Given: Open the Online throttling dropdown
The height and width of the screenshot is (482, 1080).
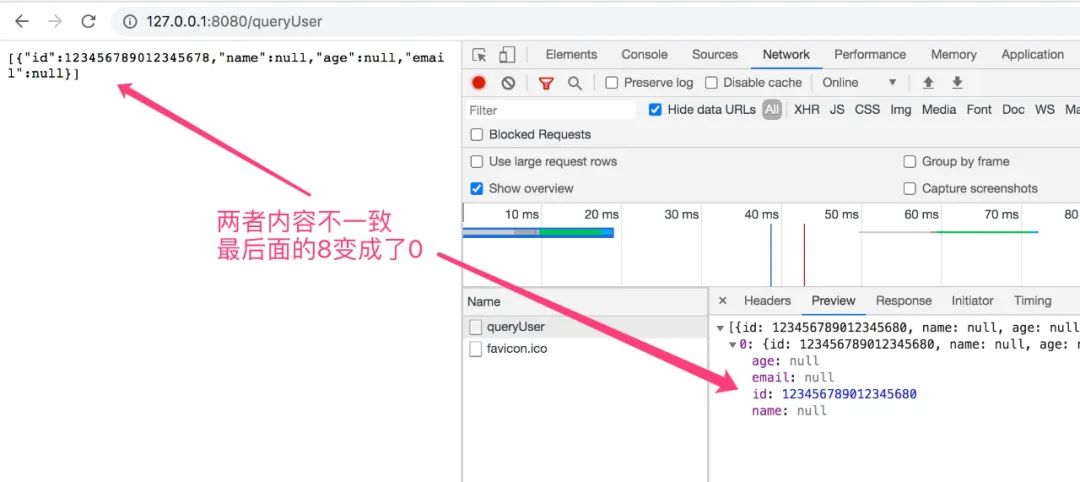Looking at the screenshot, I should [860, 83].
